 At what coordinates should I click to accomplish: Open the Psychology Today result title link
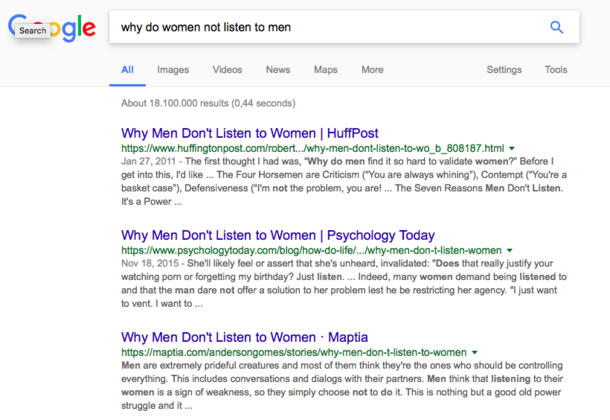pyautogui.click(x=278, y=235)
